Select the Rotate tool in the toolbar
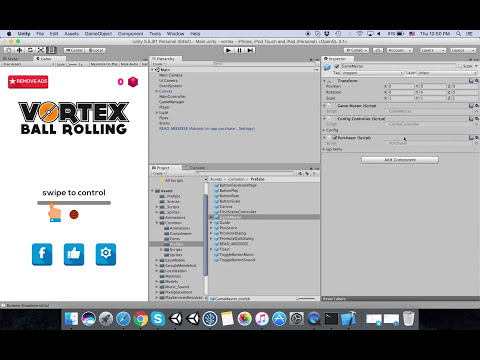Viewport: 480px width, 360px height. (30, 50)
